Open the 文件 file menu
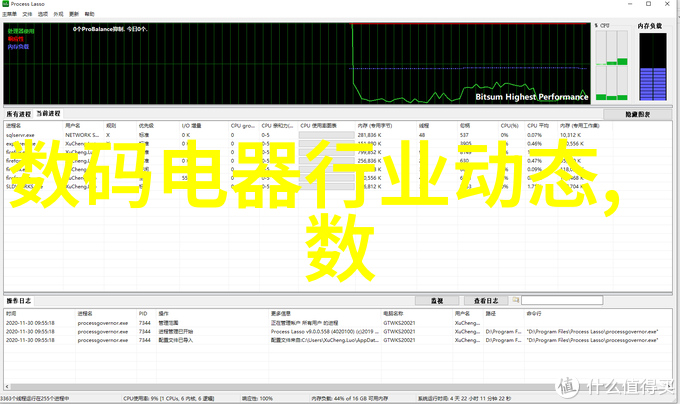 (27, 14)
